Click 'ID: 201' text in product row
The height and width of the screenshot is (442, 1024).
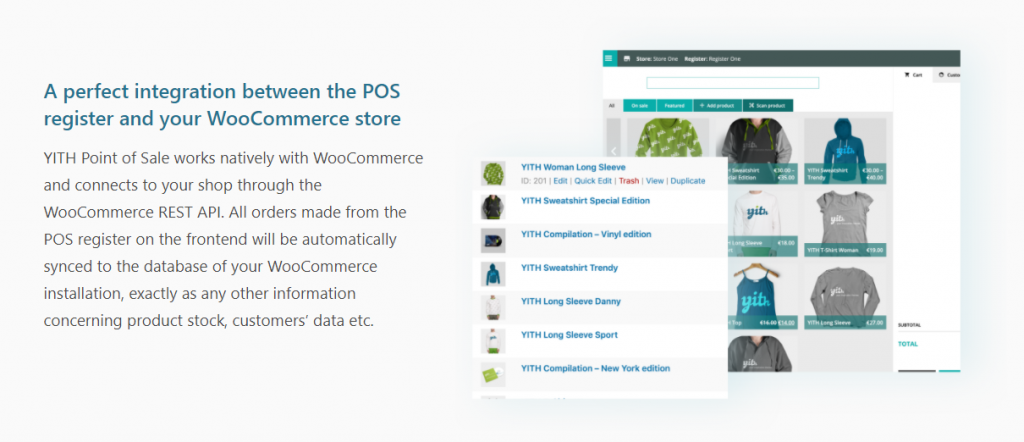[x=534, y=181]
